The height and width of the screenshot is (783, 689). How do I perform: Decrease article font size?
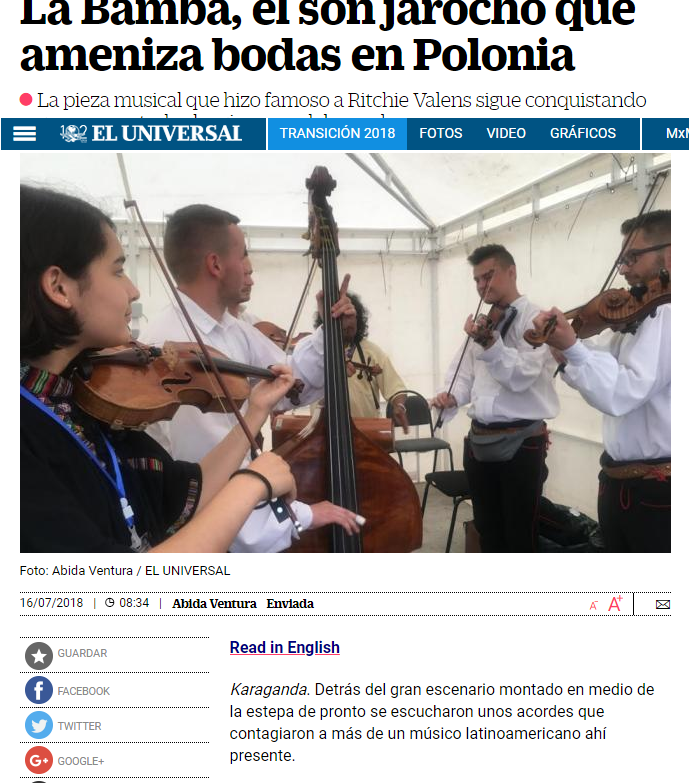(x=593, y=606)
